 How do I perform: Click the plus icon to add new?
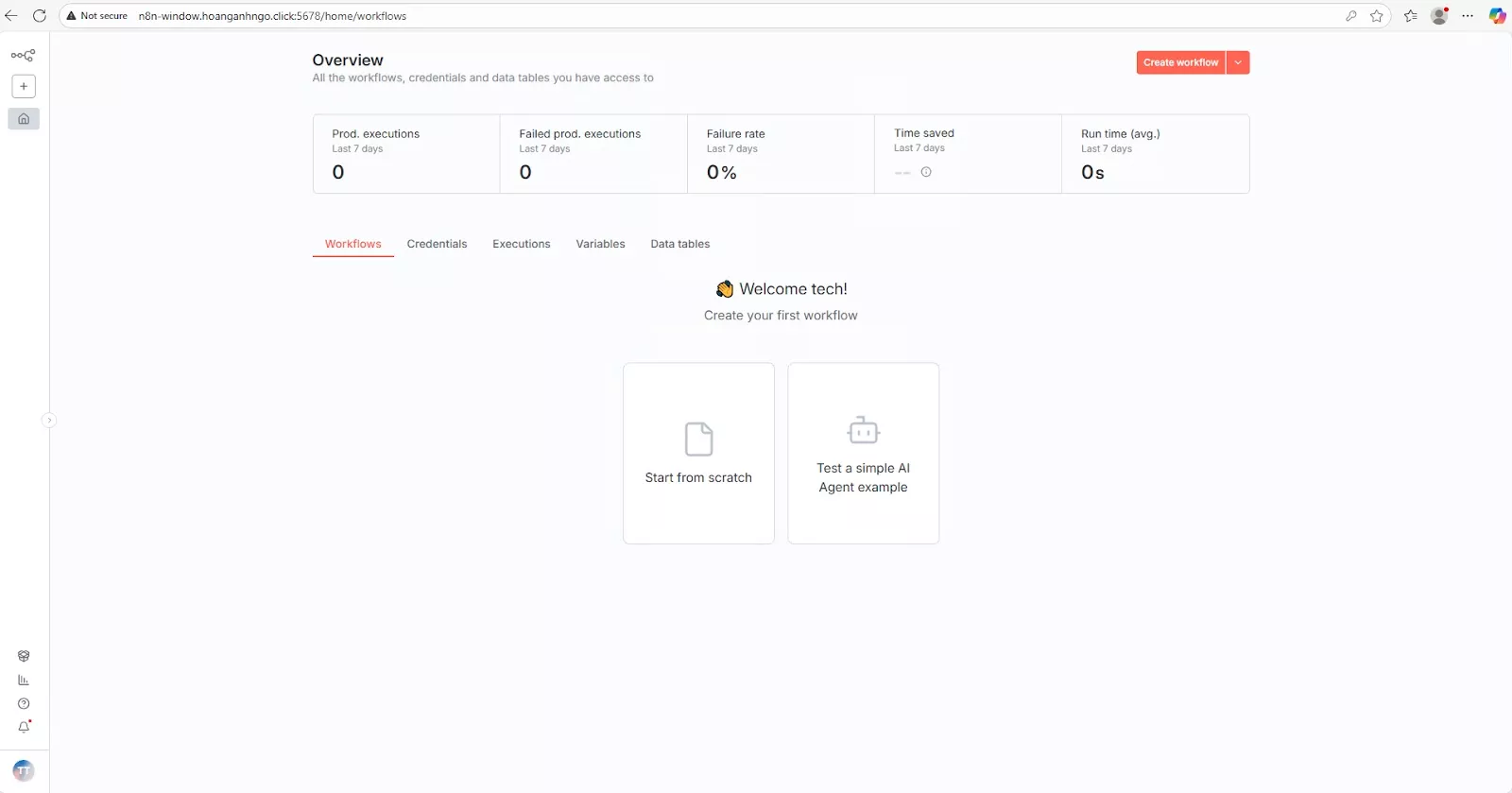coord(24,86)
